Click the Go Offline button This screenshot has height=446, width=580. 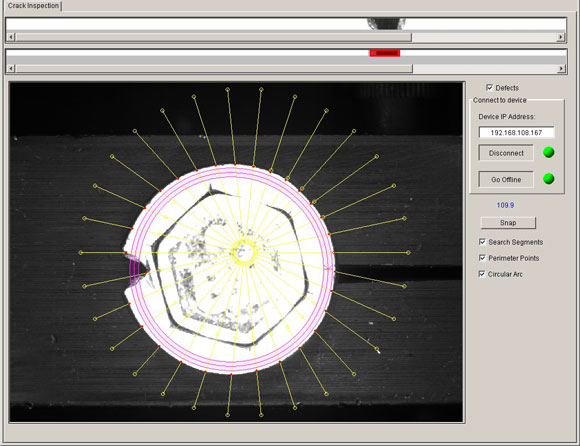pyautogui.click(x=506, y=179)
